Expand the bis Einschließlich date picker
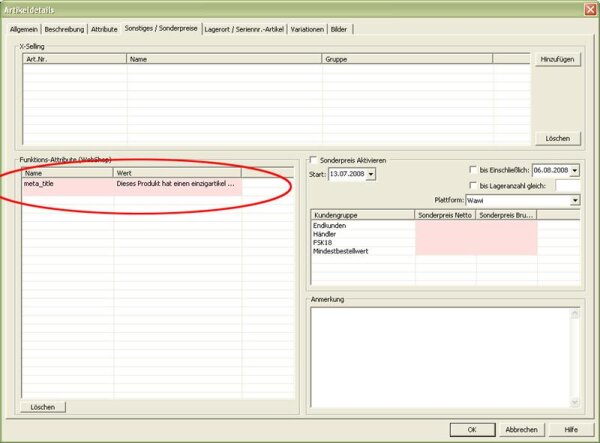 [575, 170]
